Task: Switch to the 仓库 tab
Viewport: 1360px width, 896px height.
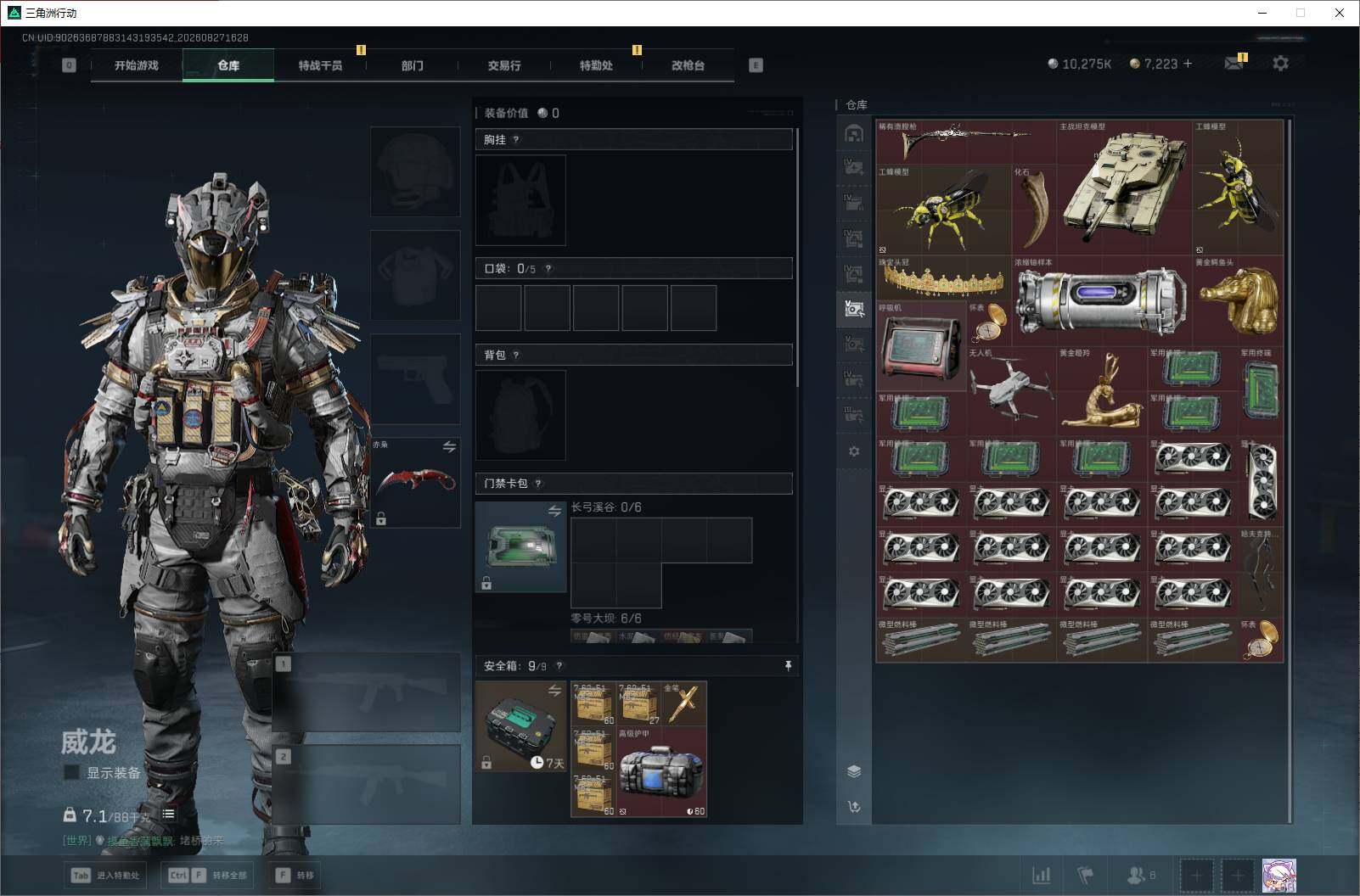Action: pos(228,65)
